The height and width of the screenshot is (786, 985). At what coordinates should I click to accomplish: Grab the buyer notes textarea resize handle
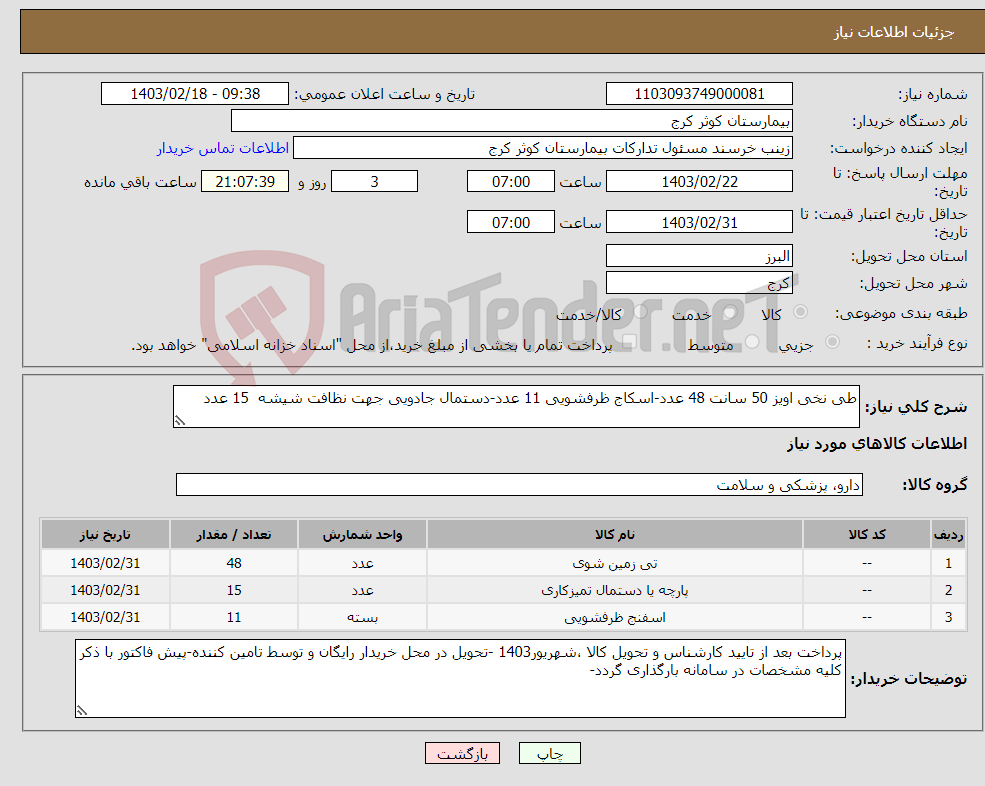tap(82, 711)
